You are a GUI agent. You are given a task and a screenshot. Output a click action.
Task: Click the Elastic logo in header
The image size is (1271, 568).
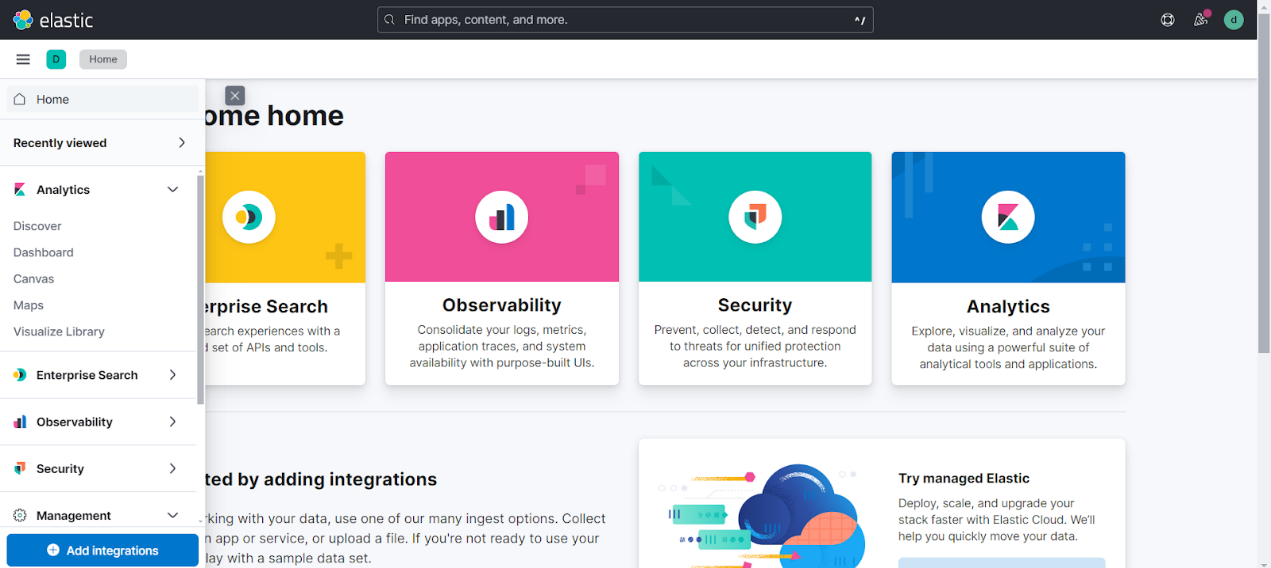click(53, 20)
